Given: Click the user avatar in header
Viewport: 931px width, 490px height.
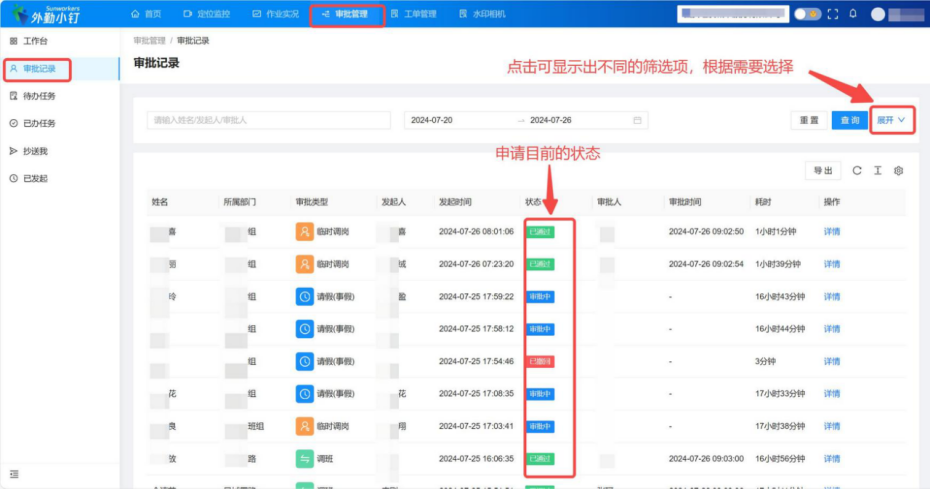Looking at the screenshot, I should coord(878,14).
